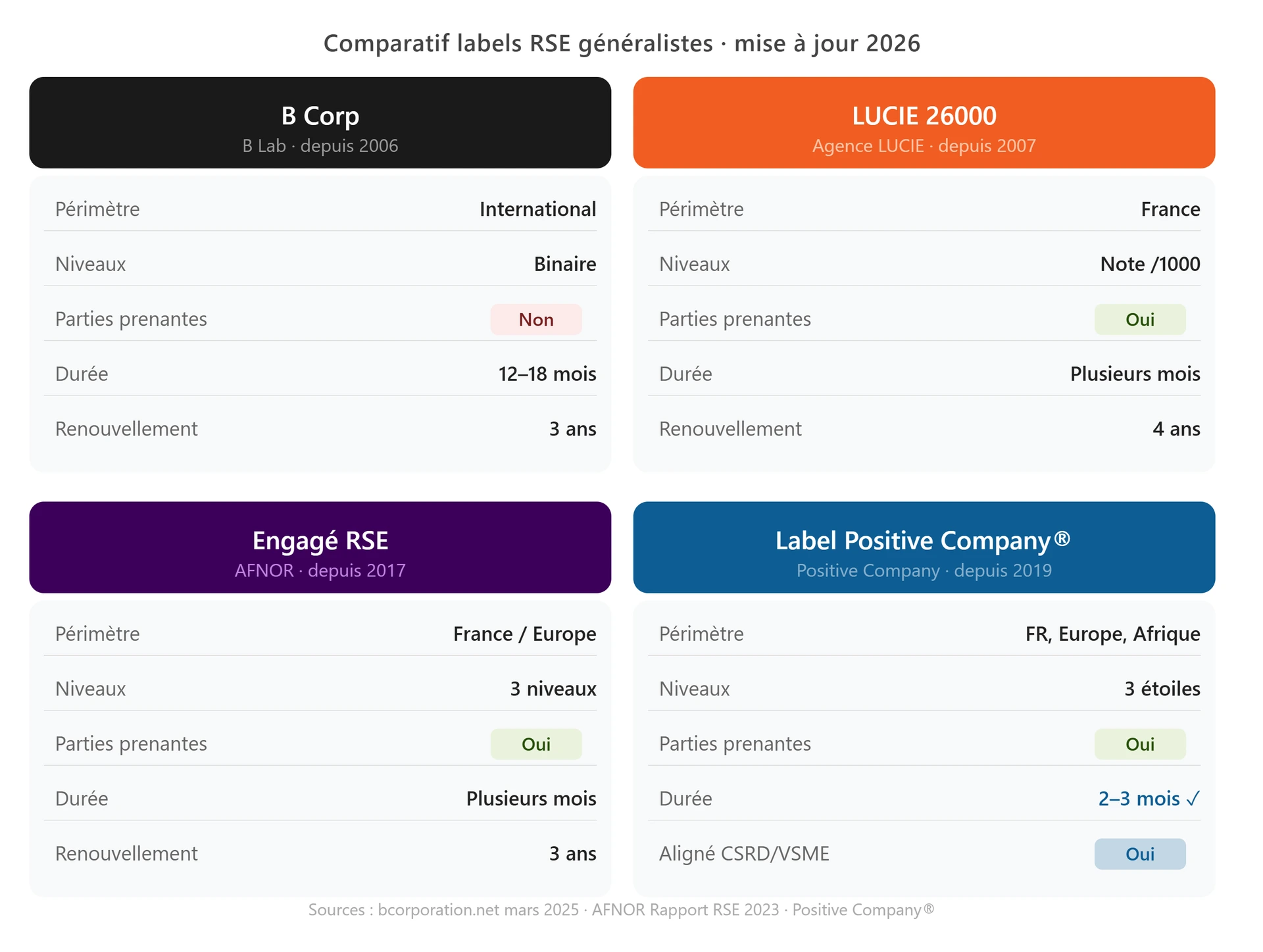Click 'Durée' label in Positive Company card
The height and width of the screenshot is (952, 1263).
(x=685, y=799)
